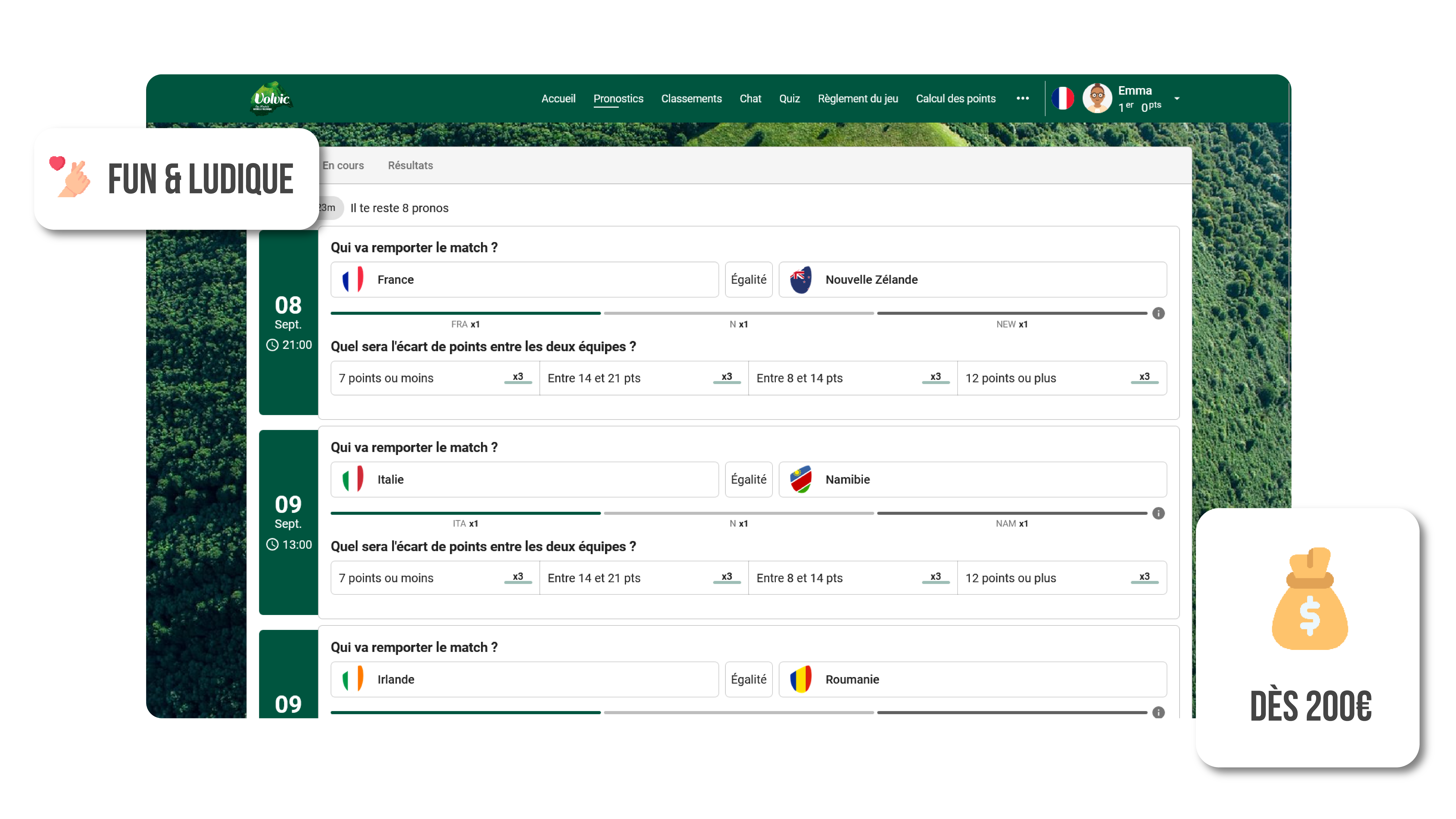The width and height of the screenshot is (1456, 819).
Task: Select 'Entre 8 et 14 pts' for 08 Sept. match
Action: pyautogui.click(x=853, y=378)
